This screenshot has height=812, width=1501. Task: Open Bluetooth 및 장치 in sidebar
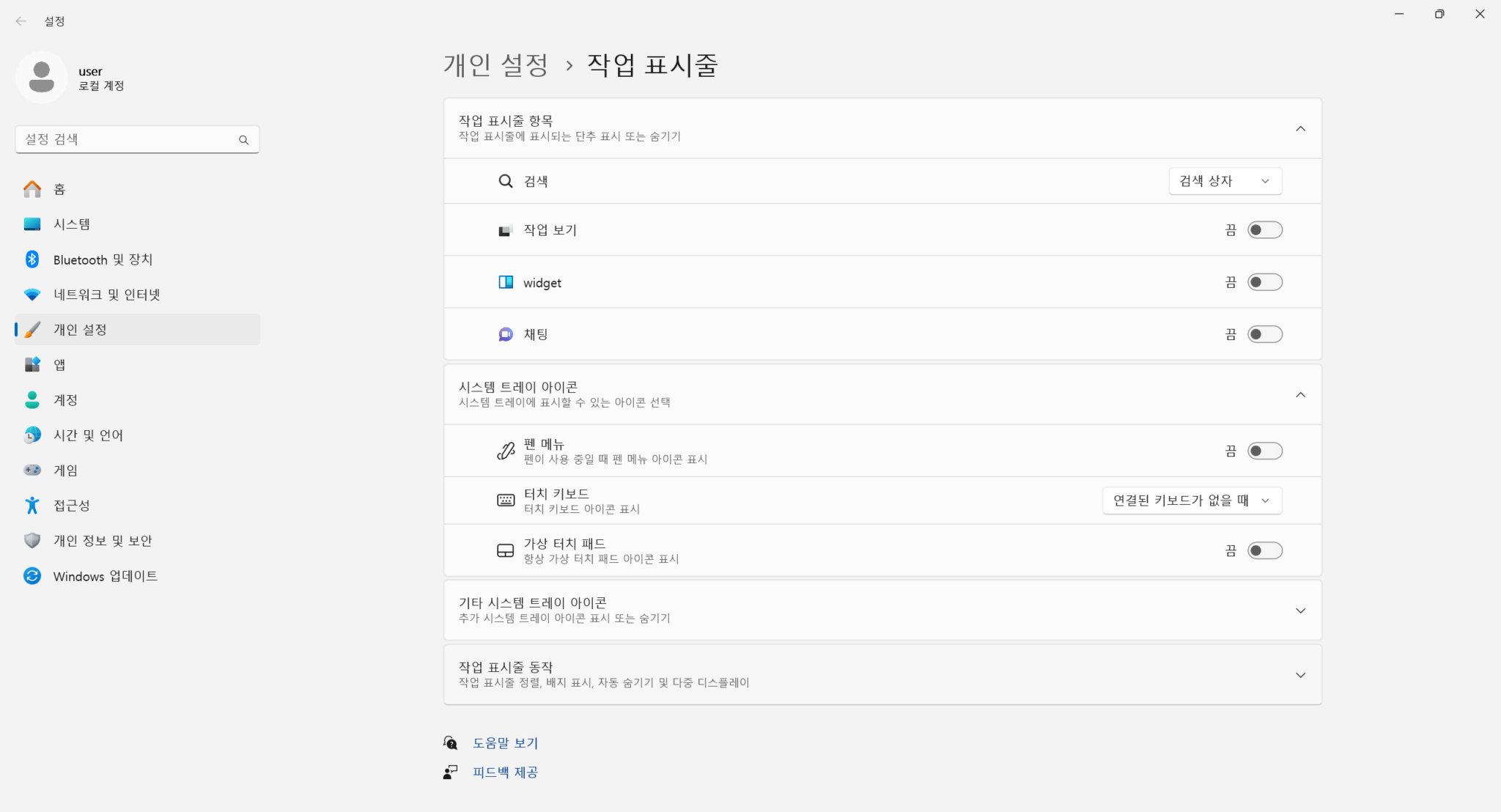tap(103, 259)
